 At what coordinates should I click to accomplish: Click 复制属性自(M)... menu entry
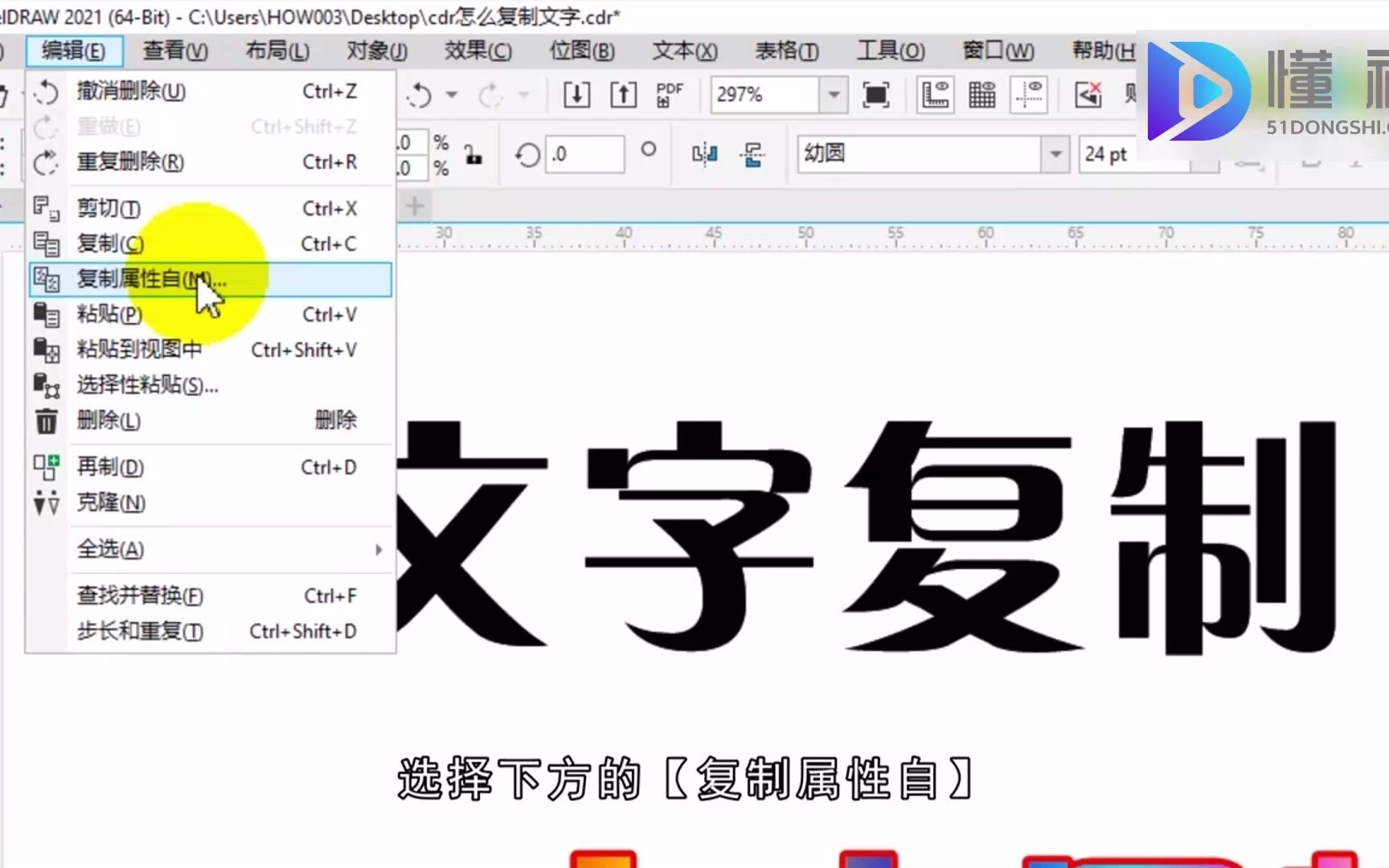[211, 280]
